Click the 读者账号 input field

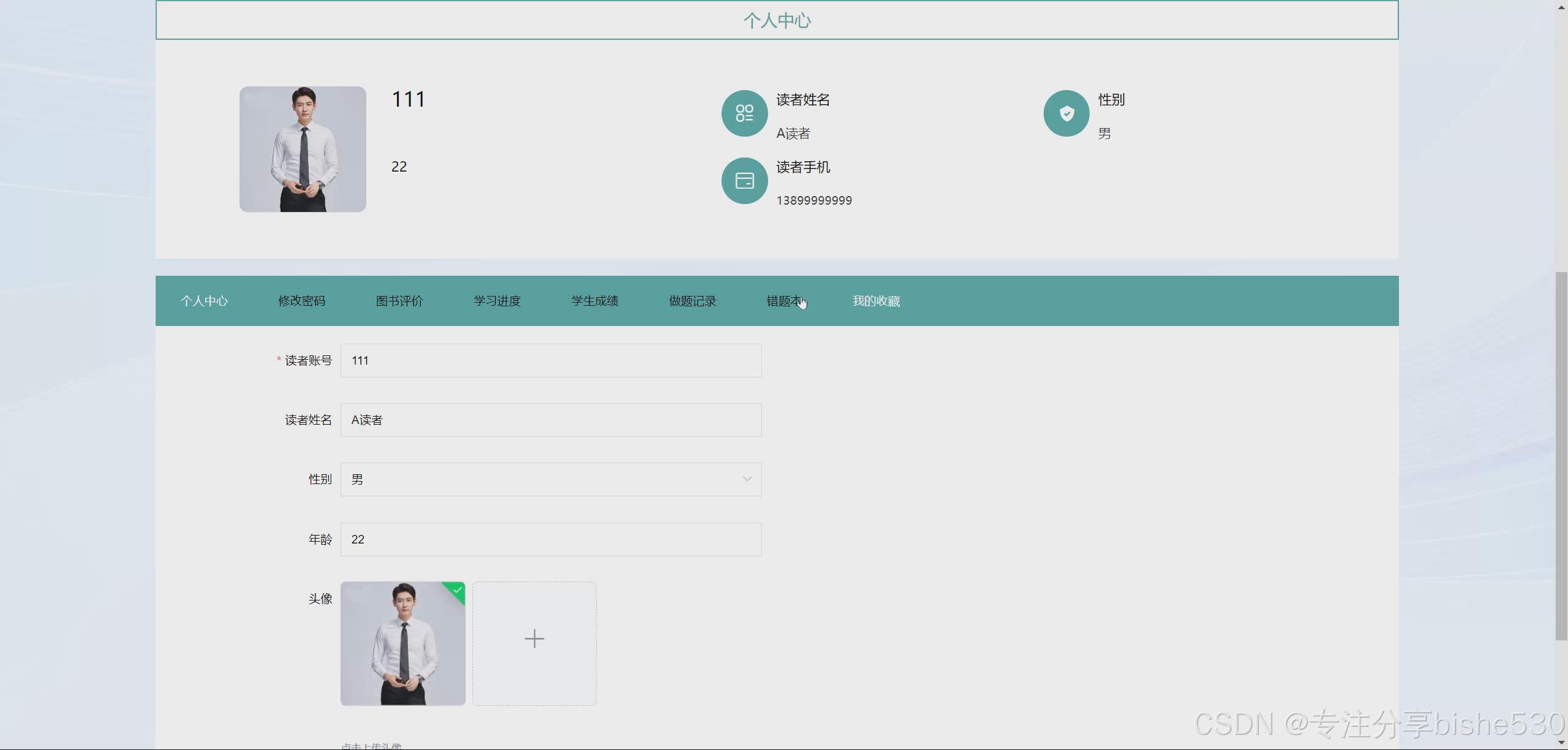551,360
